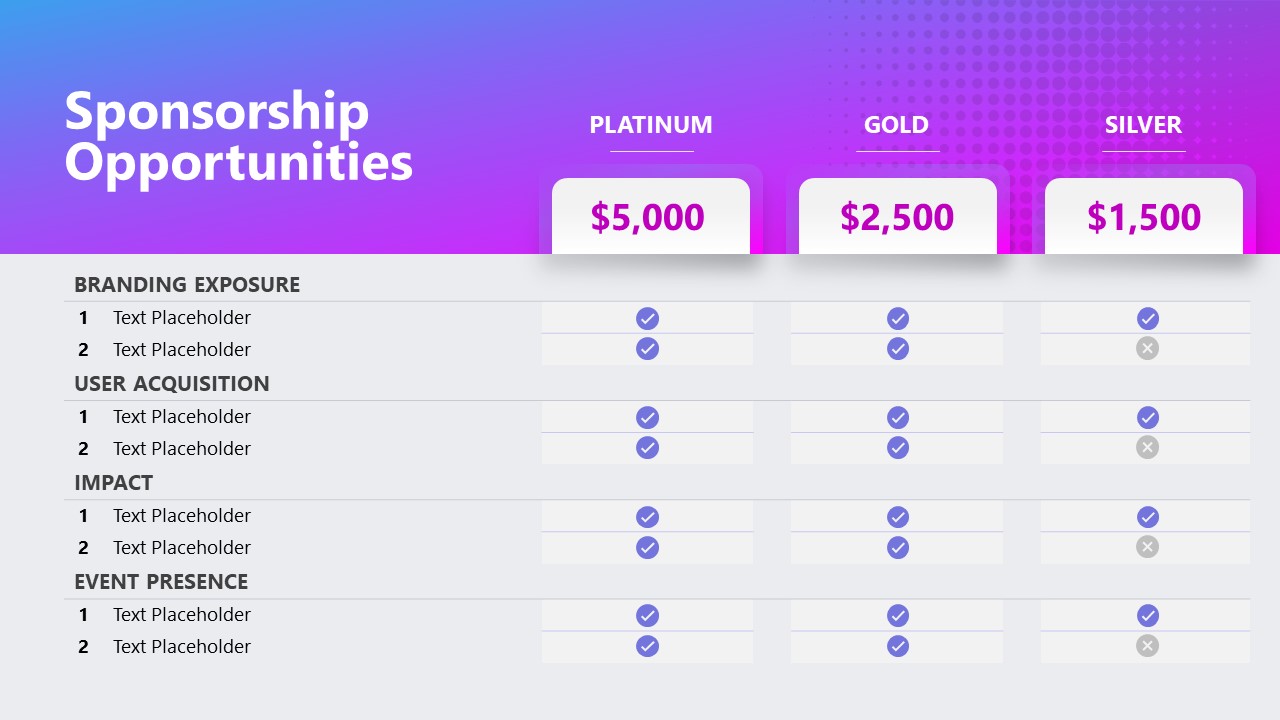
Task: Click first Text Placeholder under User Acquisition
Action: (182, 417)
